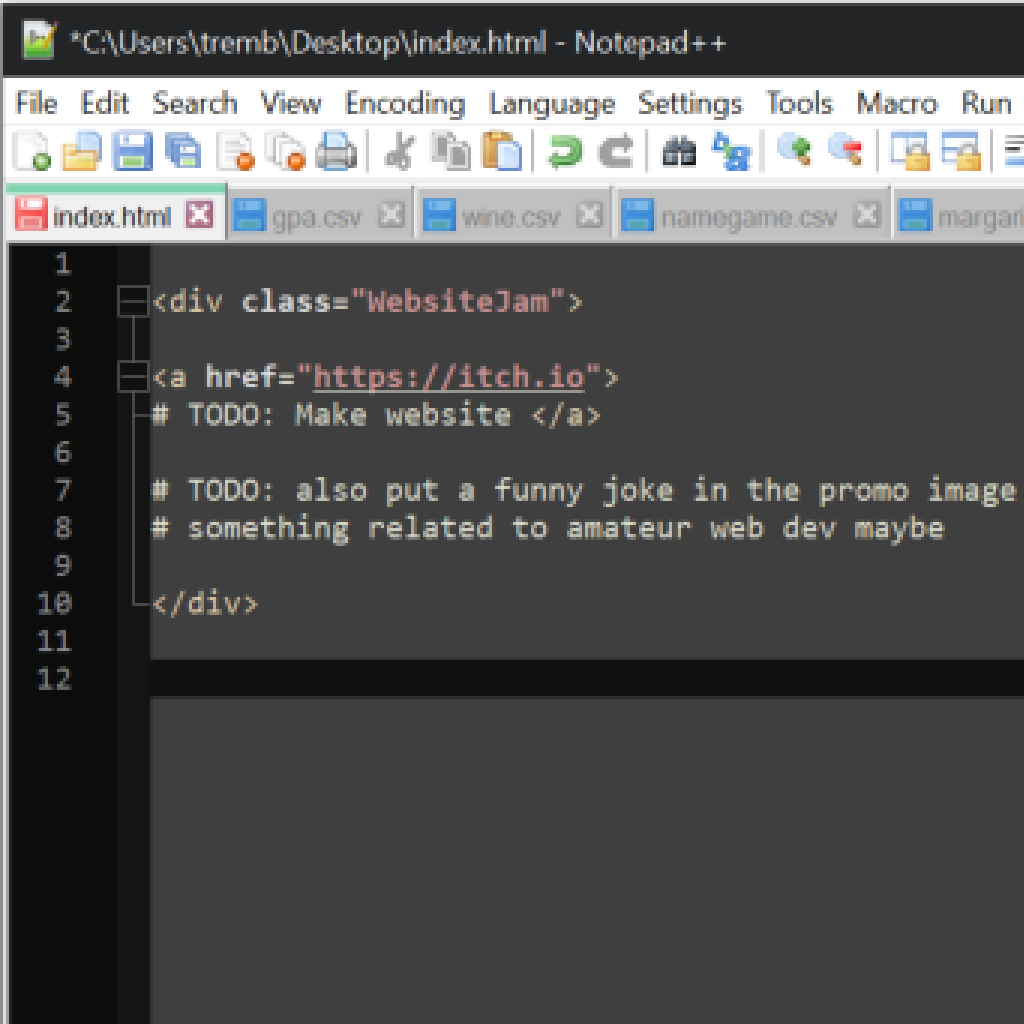Collapse the WebsiteJam div code block

(x=133, y=301)
